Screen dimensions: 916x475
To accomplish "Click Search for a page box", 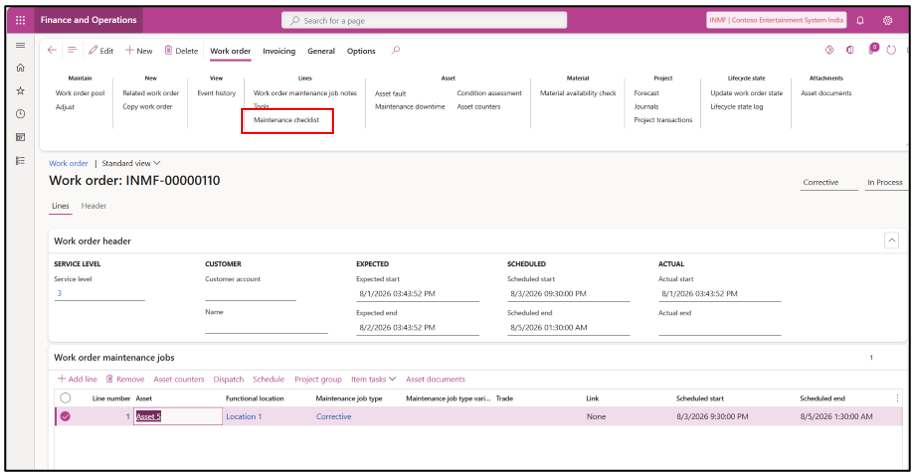I will (x=424, y=20).
